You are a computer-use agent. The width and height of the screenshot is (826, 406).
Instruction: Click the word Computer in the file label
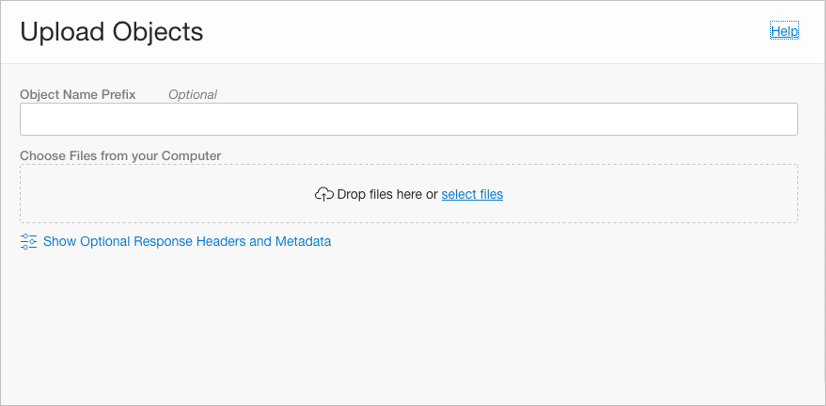coord(191,156)
